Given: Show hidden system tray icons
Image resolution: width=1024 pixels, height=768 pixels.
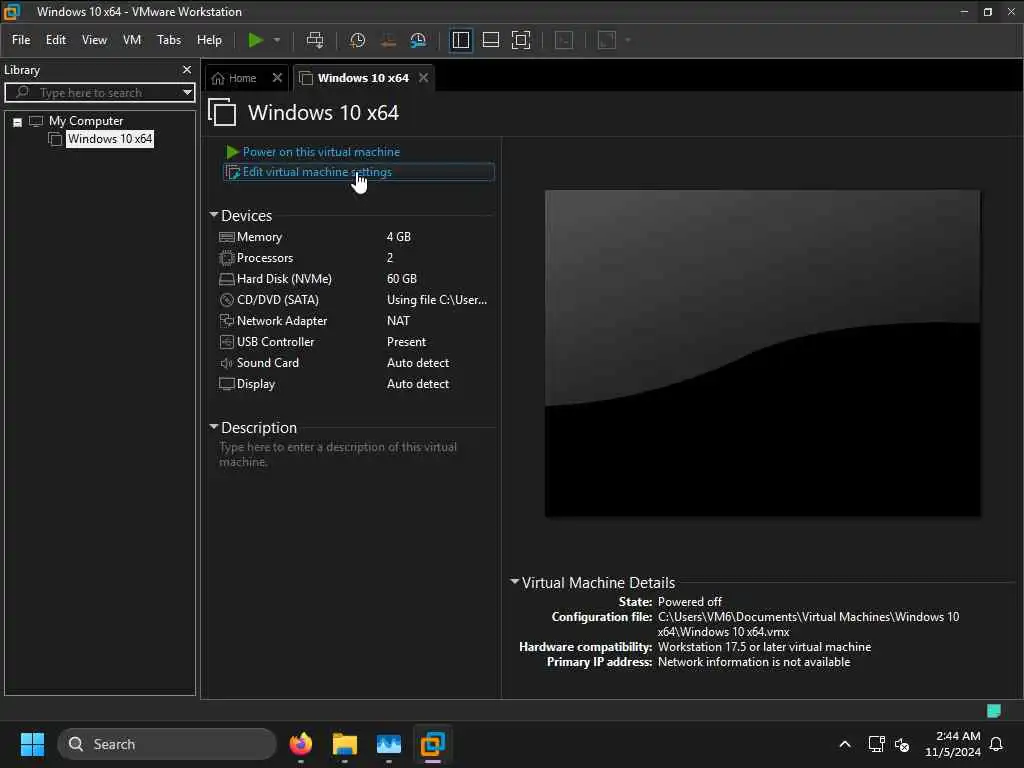Looking at the screenshot, I should 844,744.
